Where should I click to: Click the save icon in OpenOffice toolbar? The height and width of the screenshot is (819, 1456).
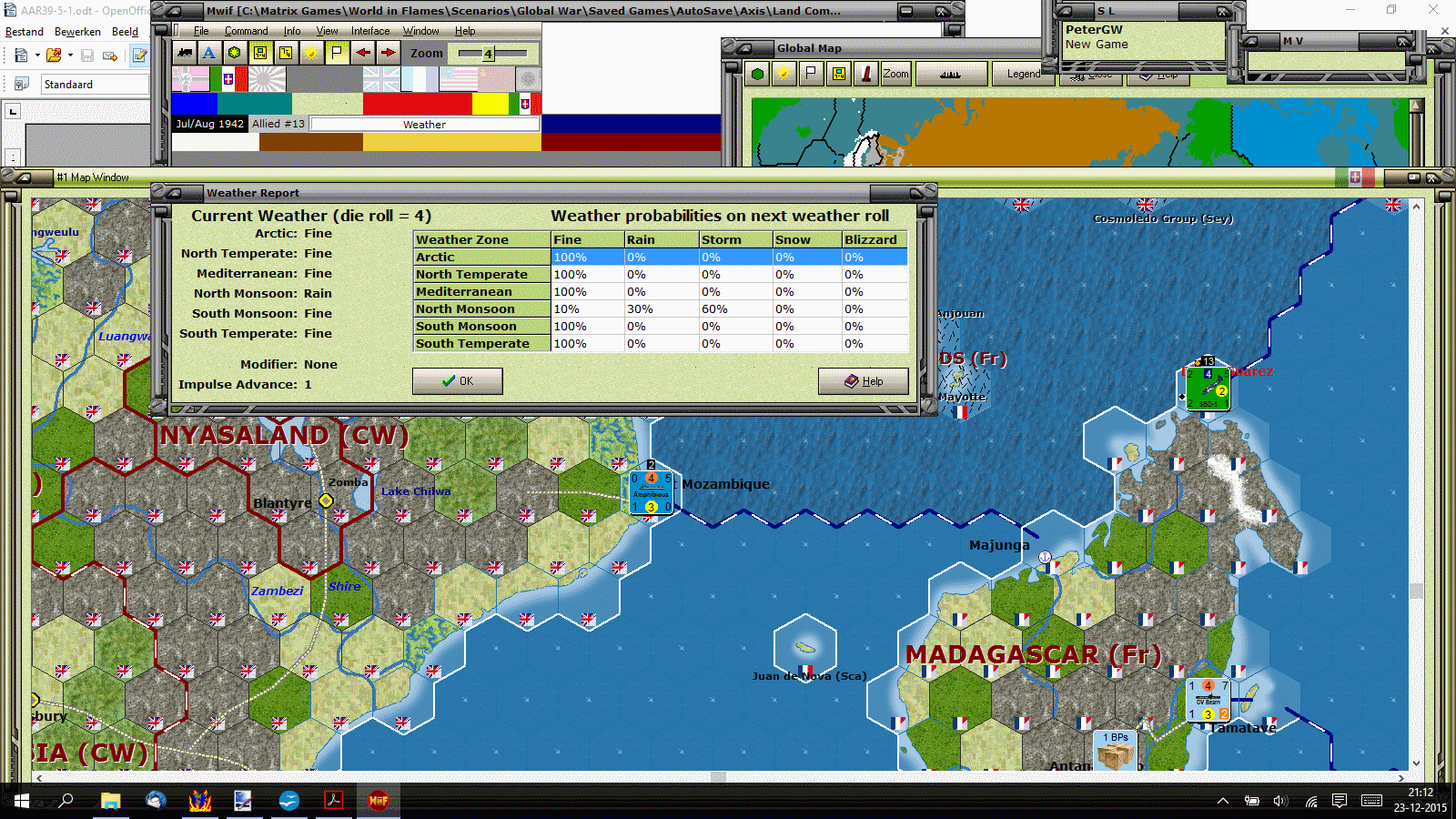(87, 56)
